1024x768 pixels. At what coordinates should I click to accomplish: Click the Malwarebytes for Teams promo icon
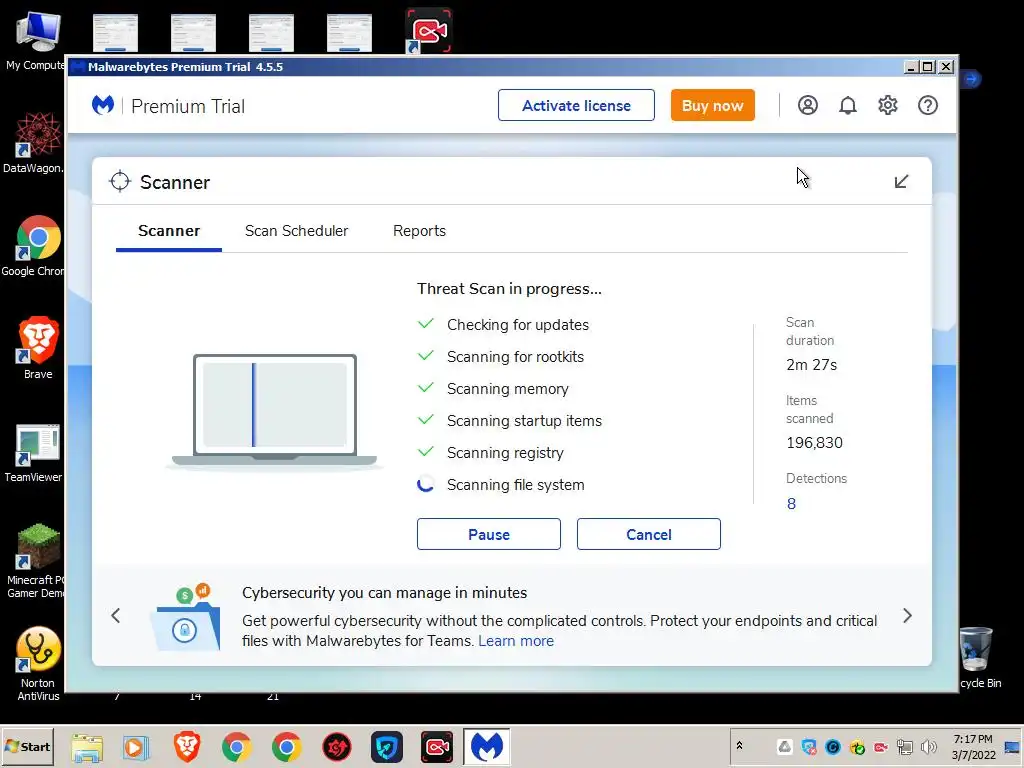point(185,617)
